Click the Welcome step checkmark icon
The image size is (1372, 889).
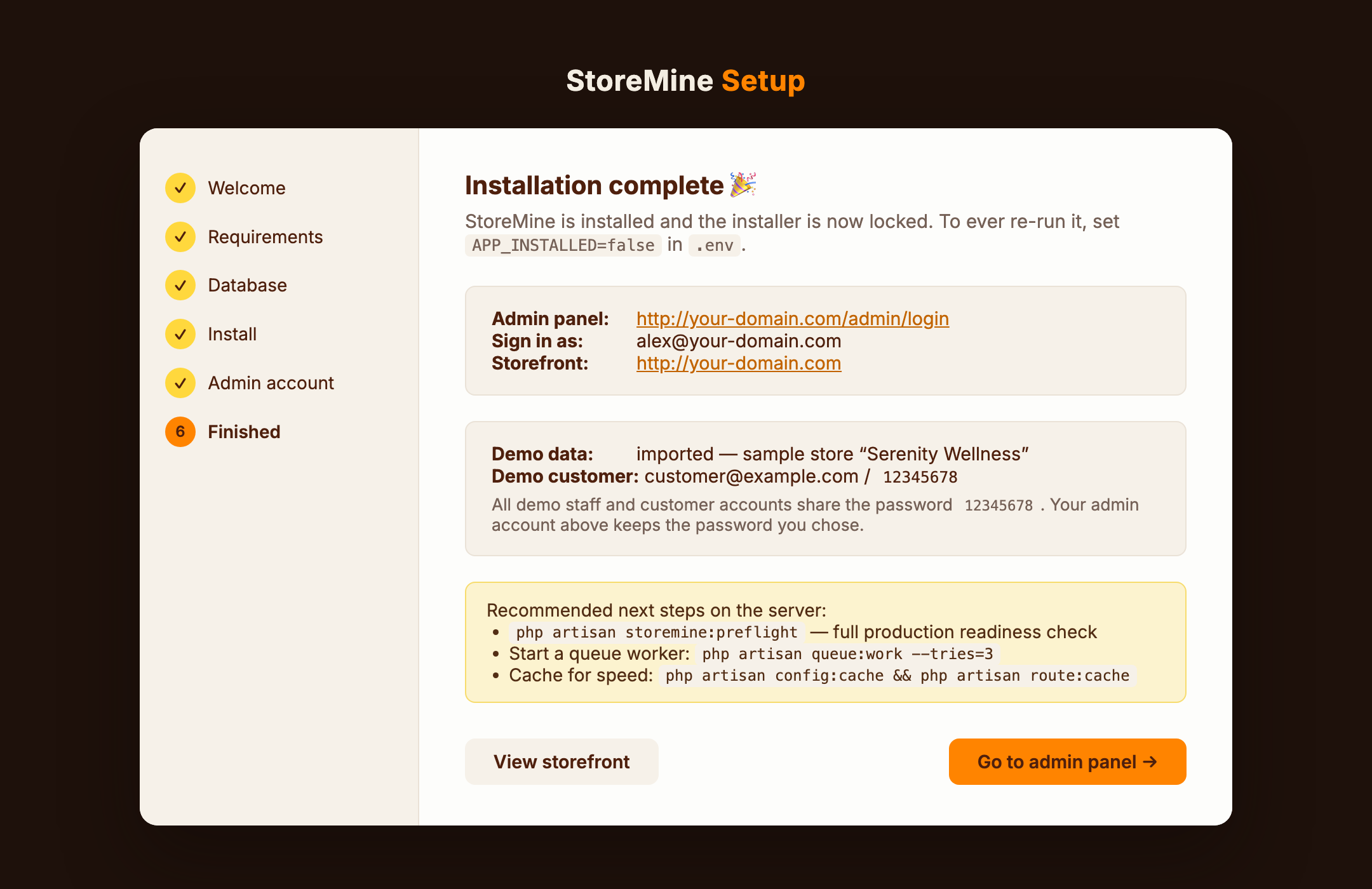[180, 188]
